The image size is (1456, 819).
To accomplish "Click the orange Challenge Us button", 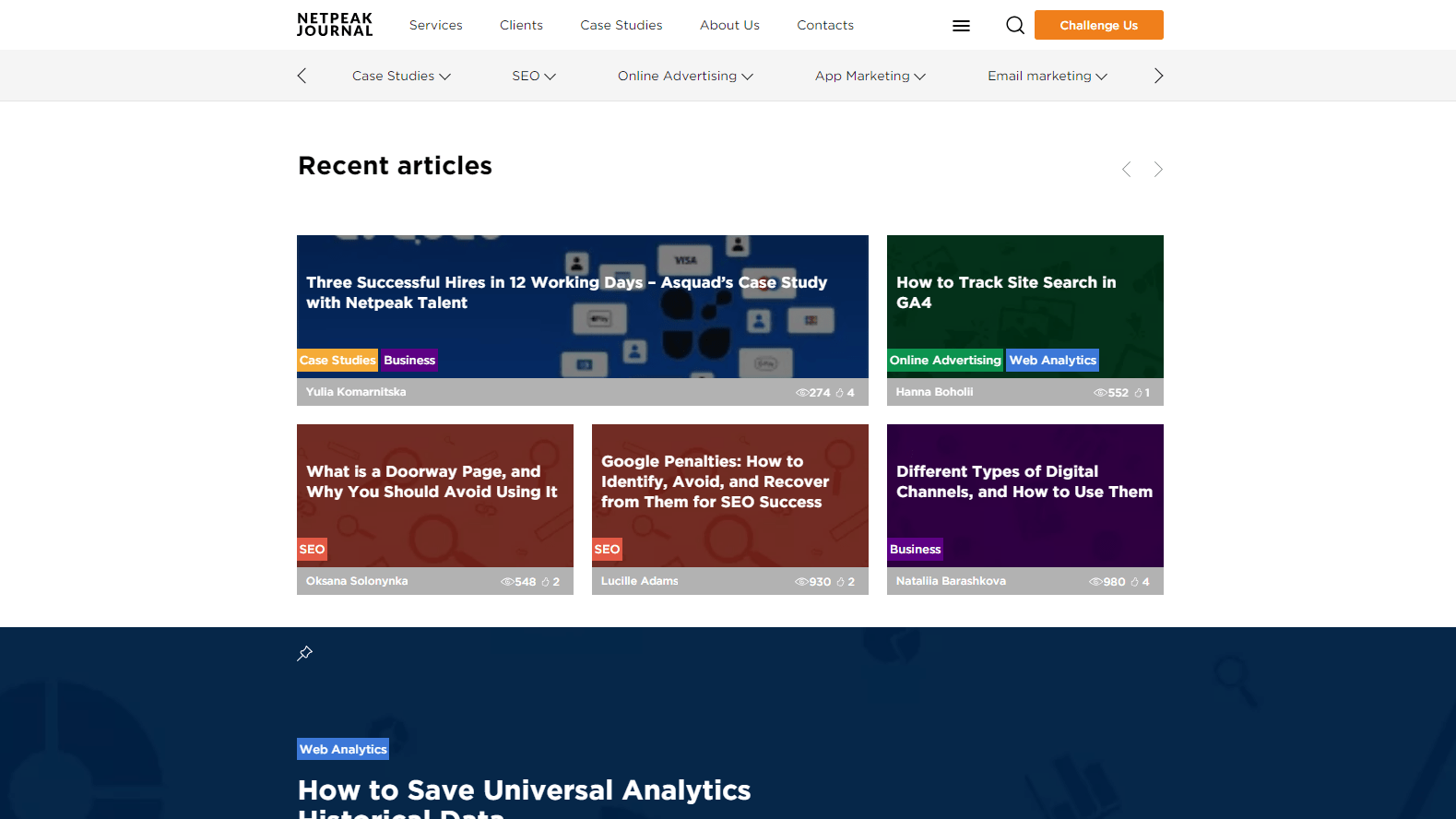I will pos(1099,25).
